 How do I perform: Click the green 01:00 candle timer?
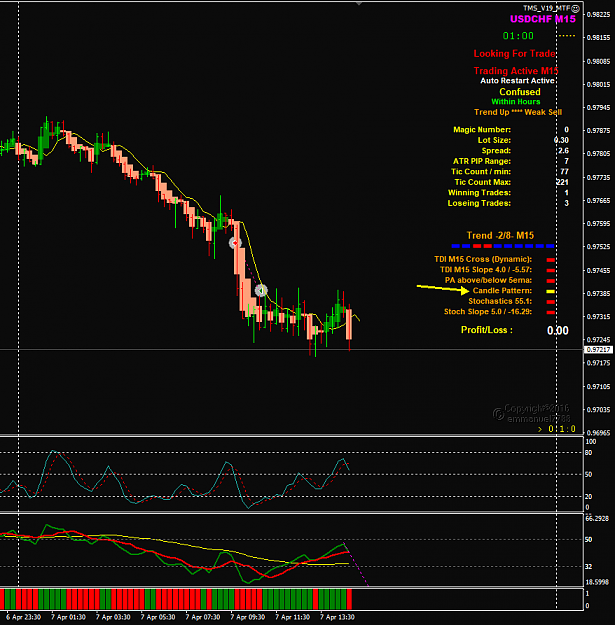(x=518, y=36)
